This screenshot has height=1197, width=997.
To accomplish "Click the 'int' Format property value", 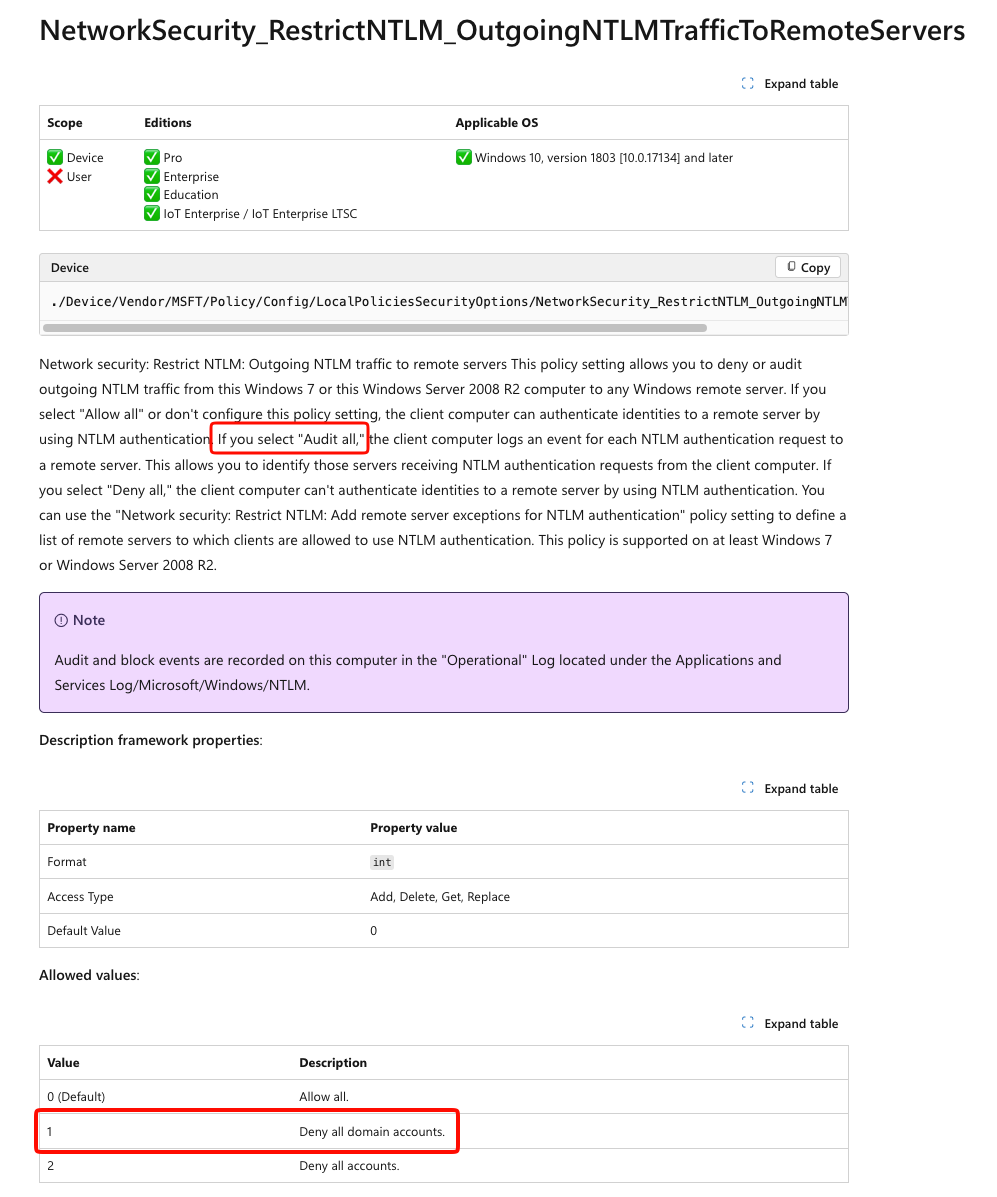I will 382,862.
